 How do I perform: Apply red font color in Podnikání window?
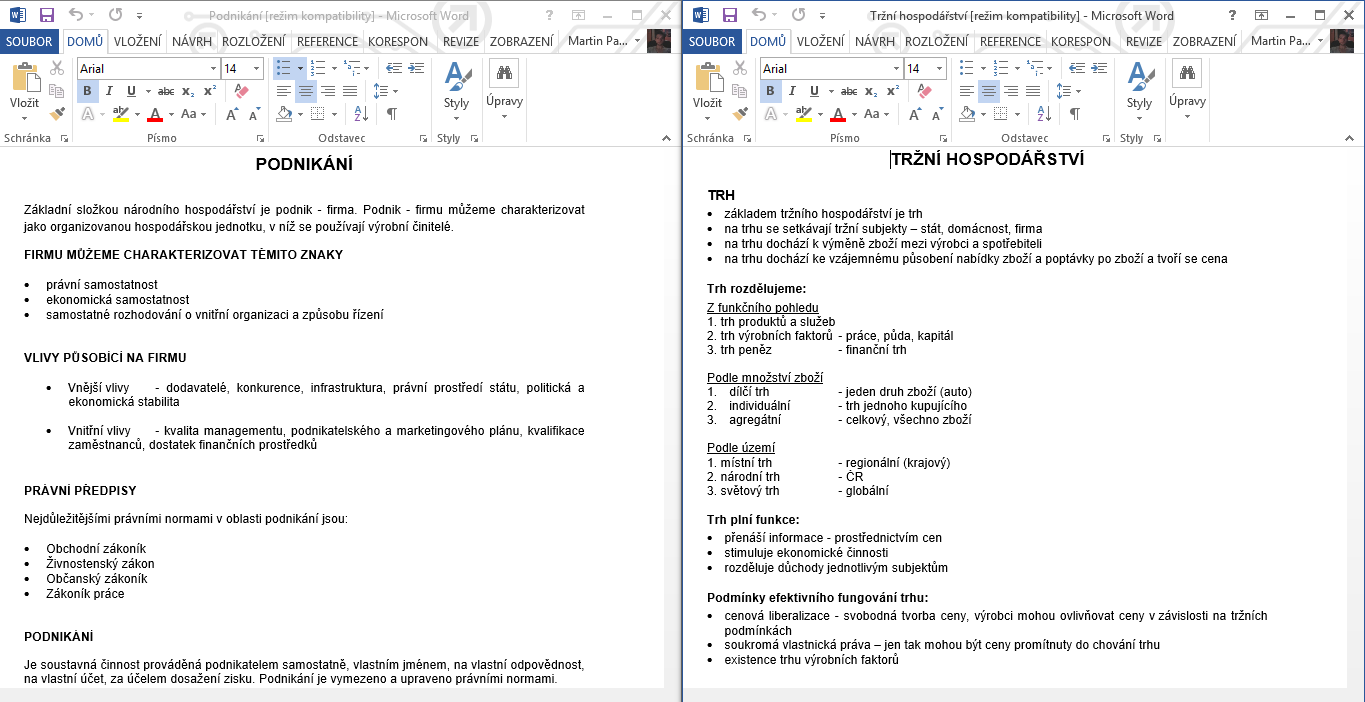(x=154, y=114)
